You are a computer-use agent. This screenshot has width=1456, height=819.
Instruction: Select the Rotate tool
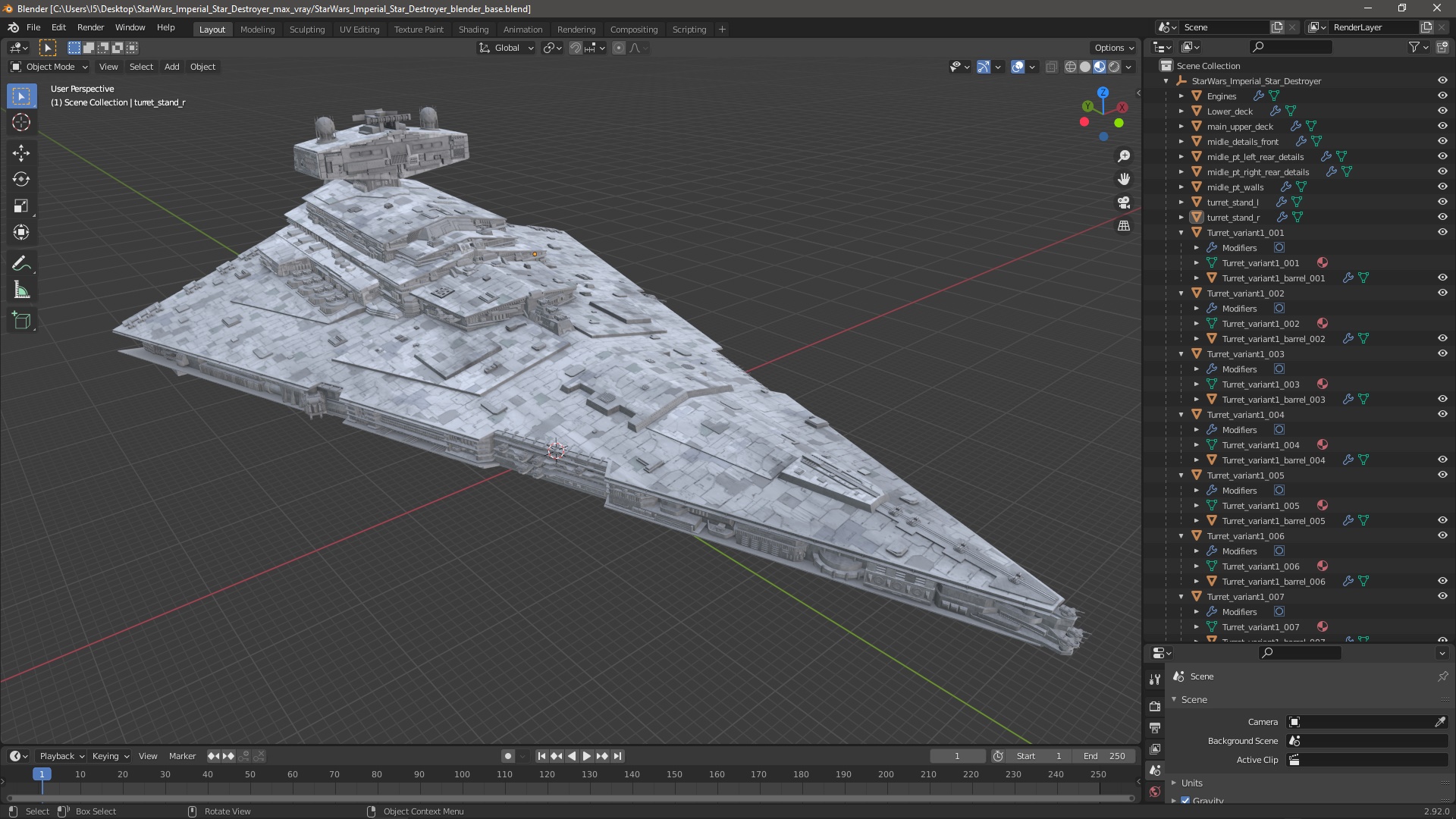click(21, 180)
